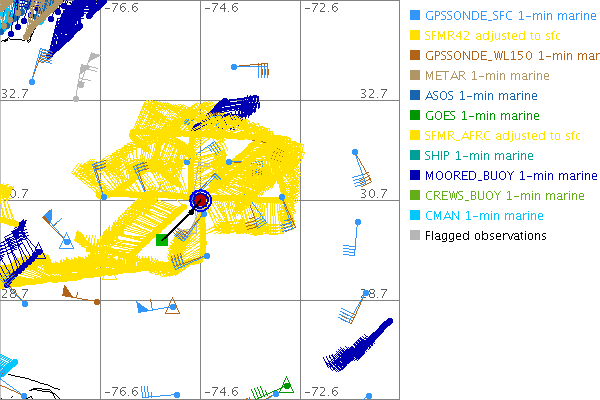Click the GPSSONDE_WL150 1-min marine legend label
The height and width of the screenshot is (400, 600).
pyautogui.click(x=511, y=56)
